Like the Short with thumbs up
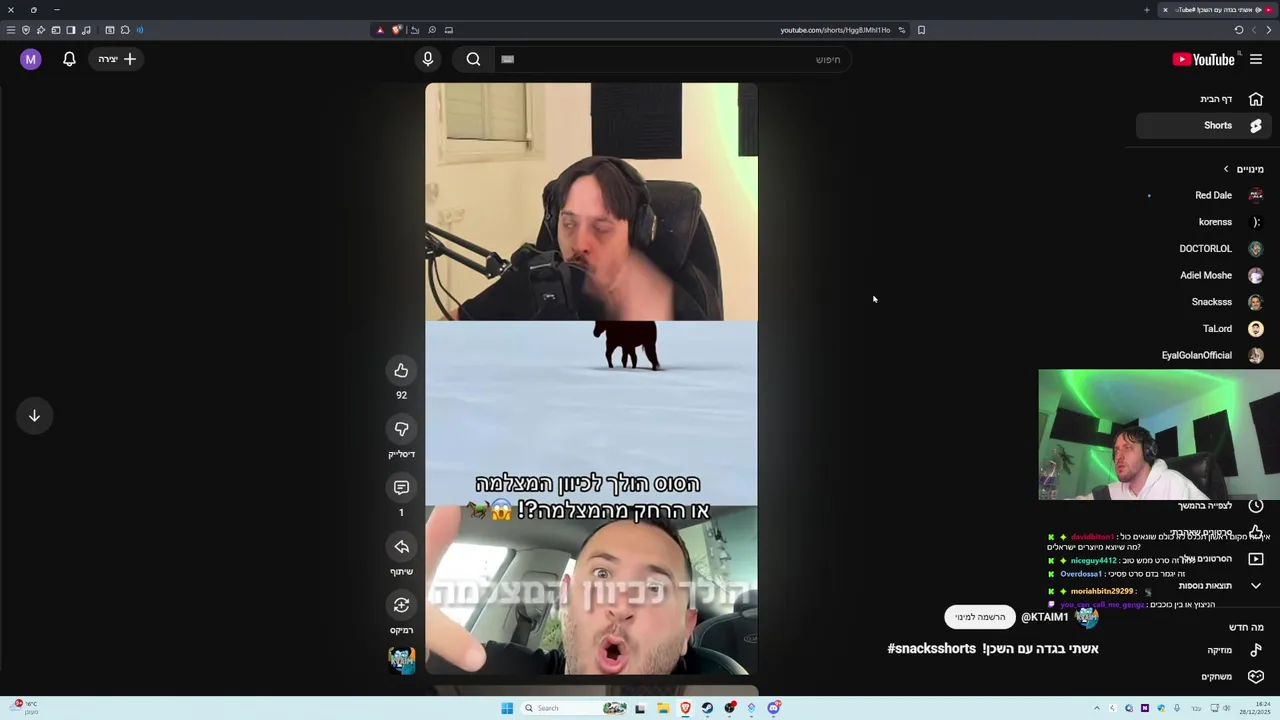 pos(401,371)
